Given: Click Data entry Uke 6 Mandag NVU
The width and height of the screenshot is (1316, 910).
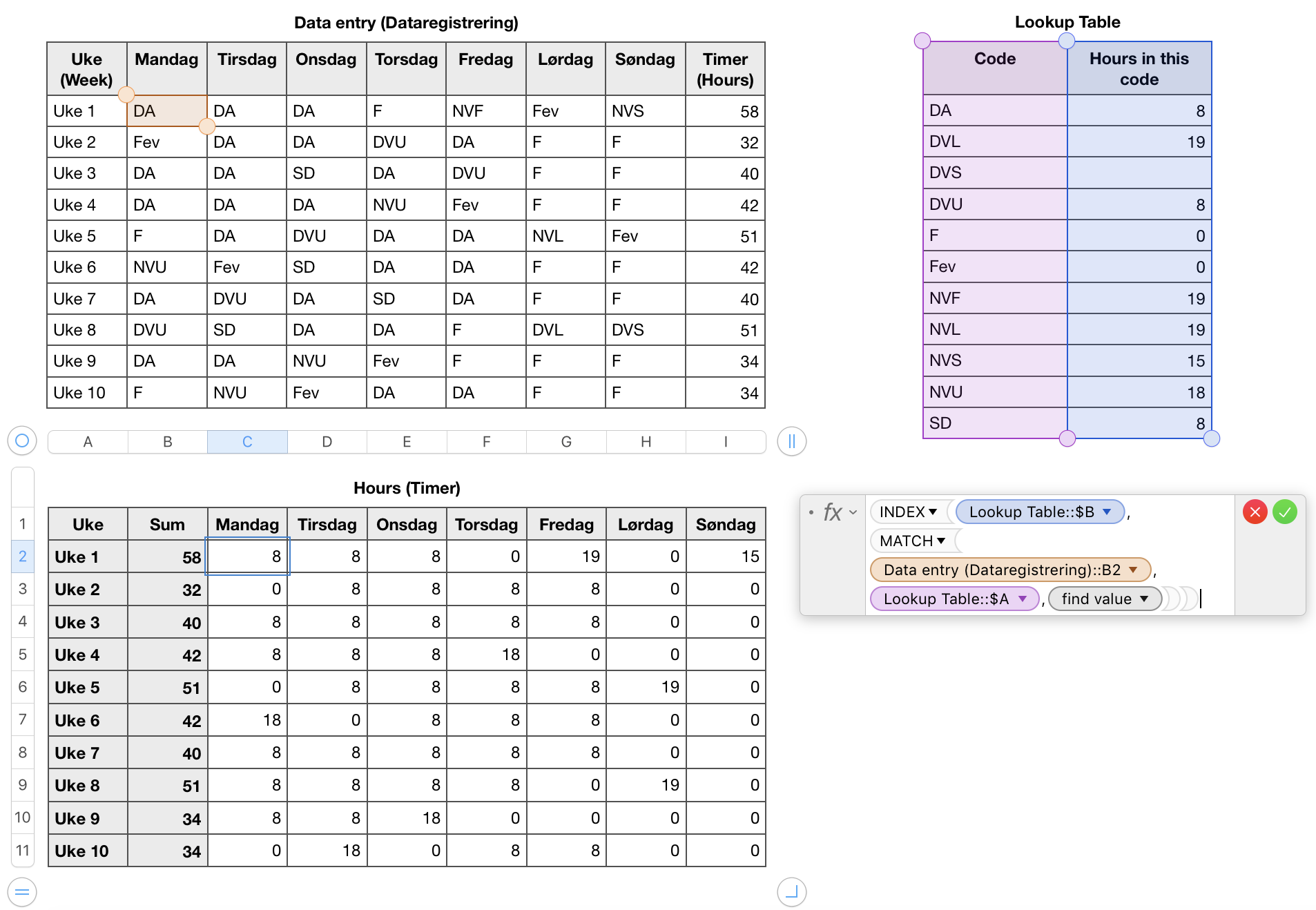Looking at the screenshot, I should coord(167,267).
